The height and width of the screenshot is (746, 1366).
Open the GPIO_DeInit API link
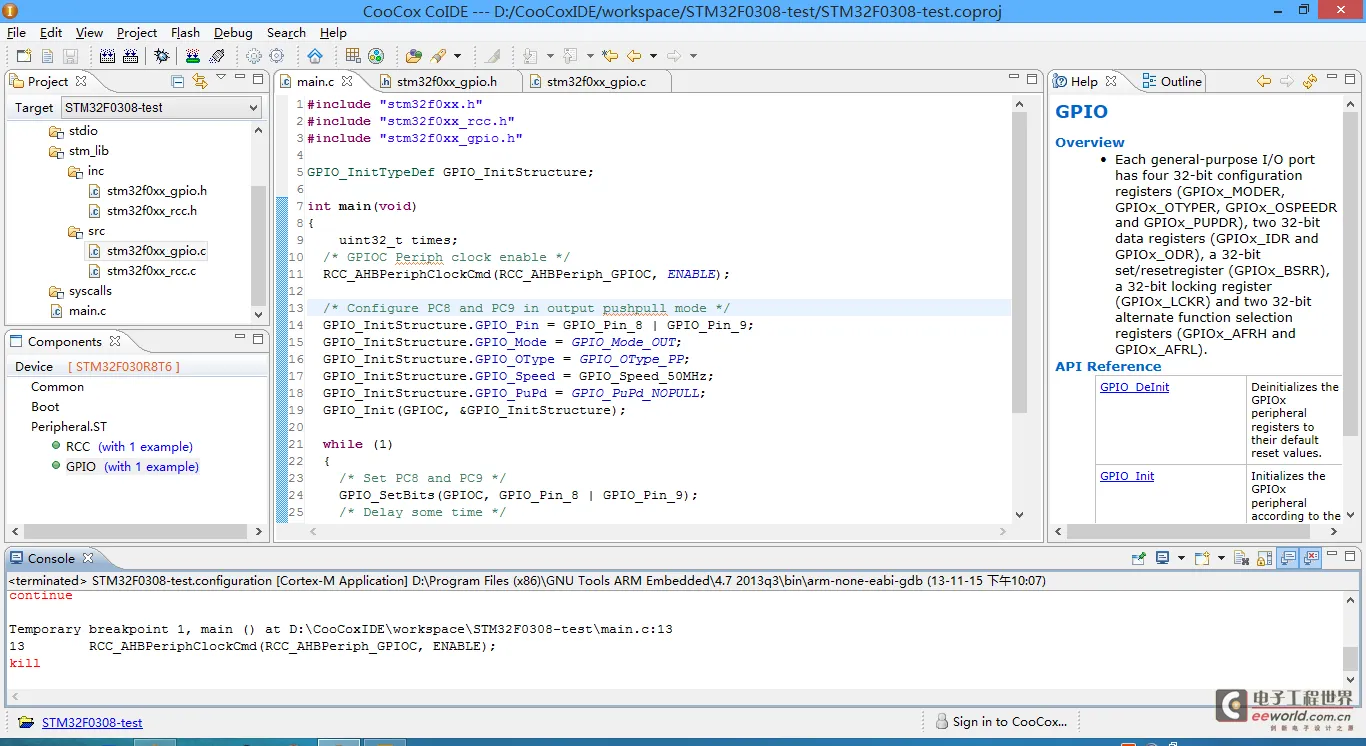1134,387
